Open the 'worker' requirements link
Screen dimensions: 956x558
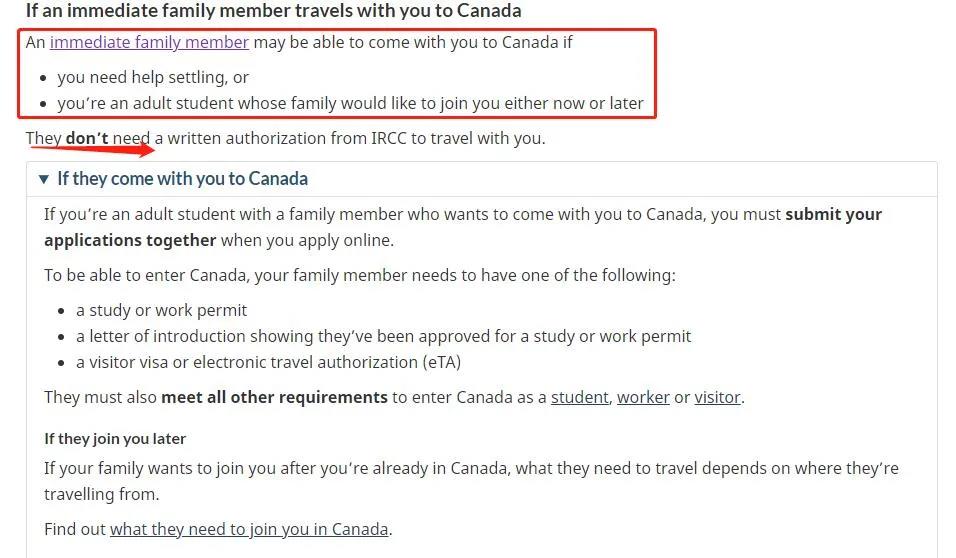click(643, 397)
